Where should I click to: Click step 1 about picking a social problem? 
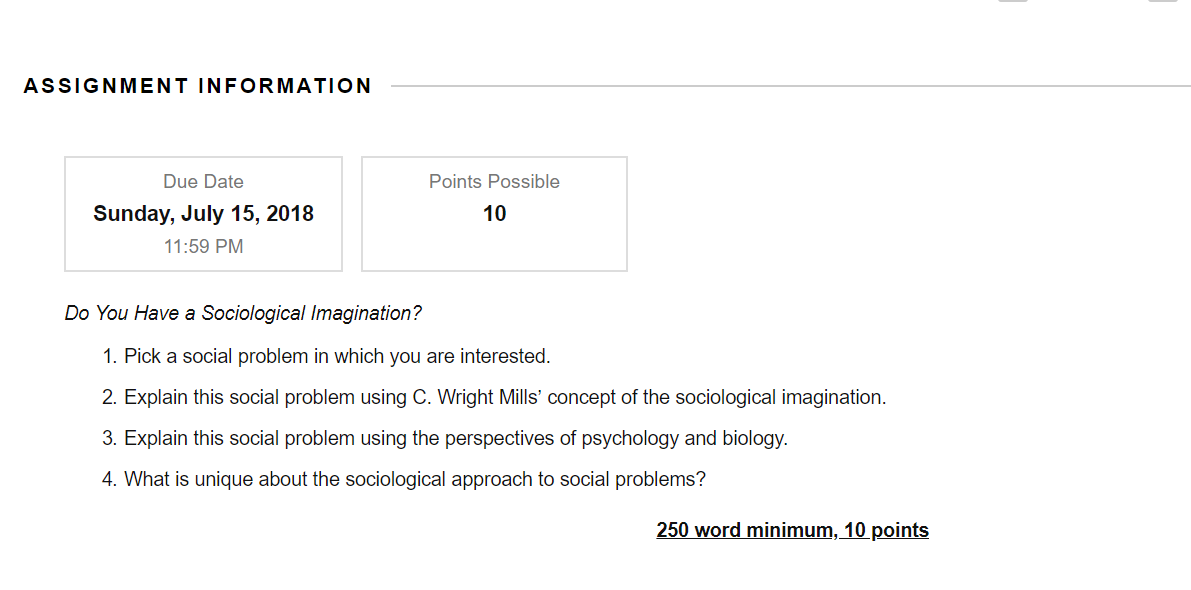[326, 356]
